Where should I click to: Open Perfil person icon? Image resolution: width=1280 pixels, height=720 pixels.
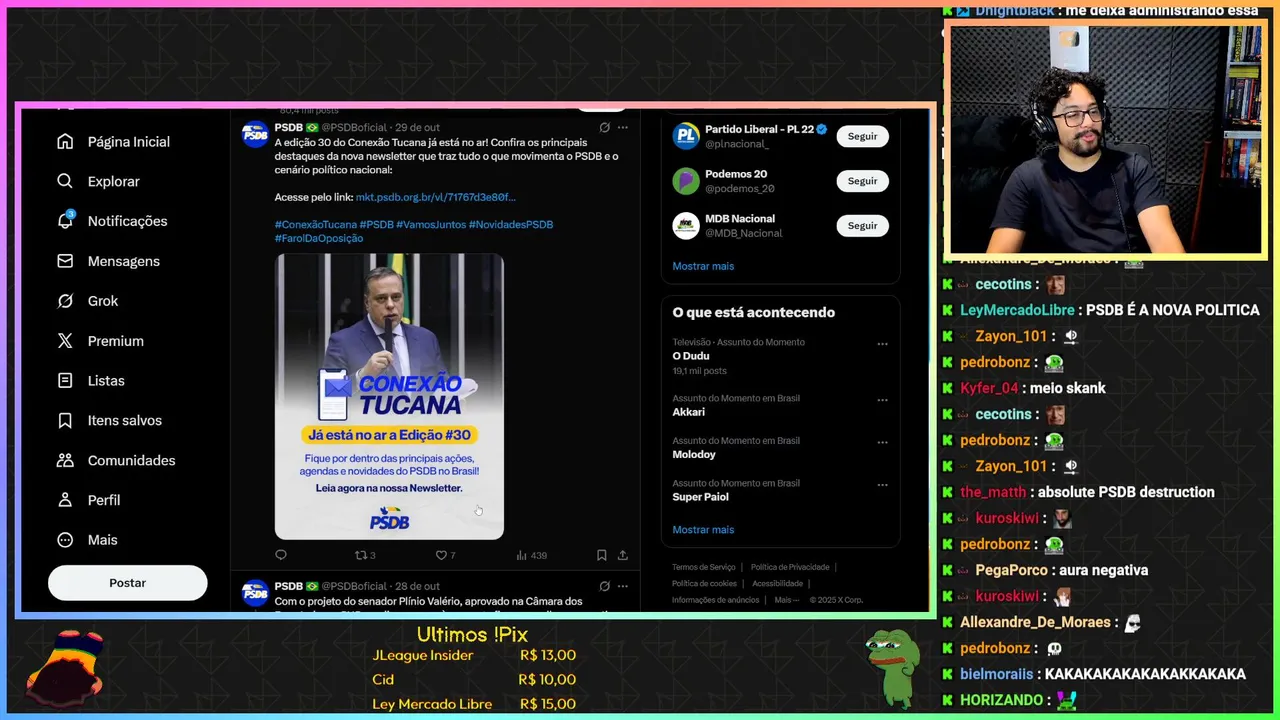click(65, 500)
